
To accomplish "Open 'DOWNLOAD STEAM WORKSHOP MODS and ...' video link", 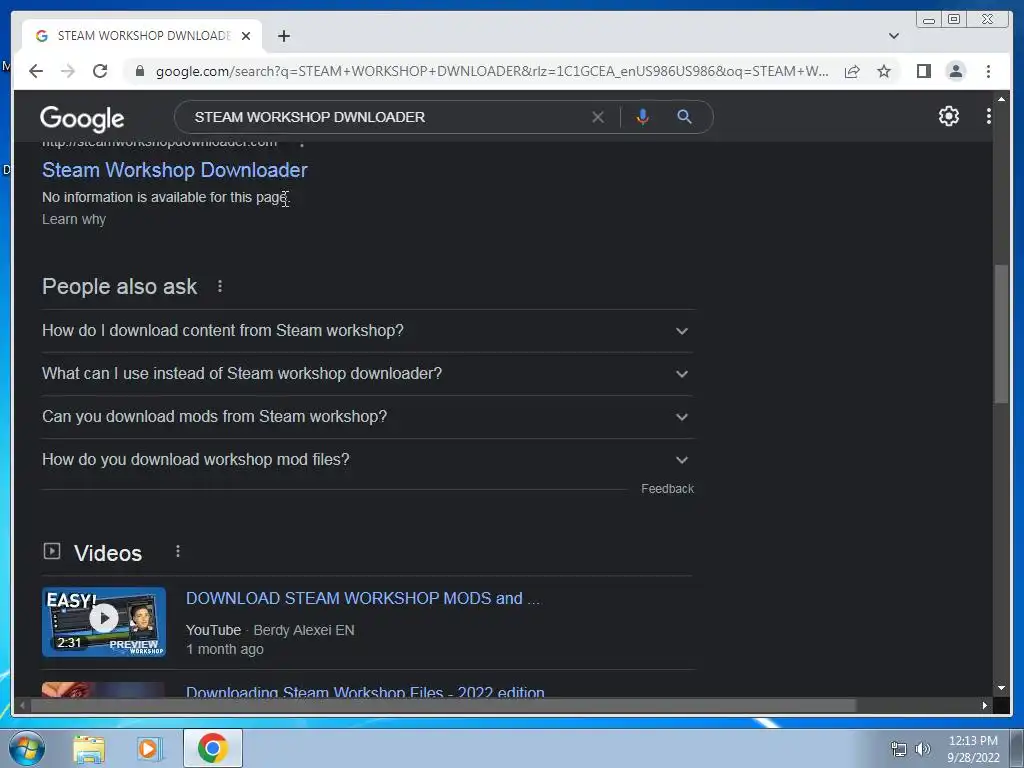I will (362, 598).
